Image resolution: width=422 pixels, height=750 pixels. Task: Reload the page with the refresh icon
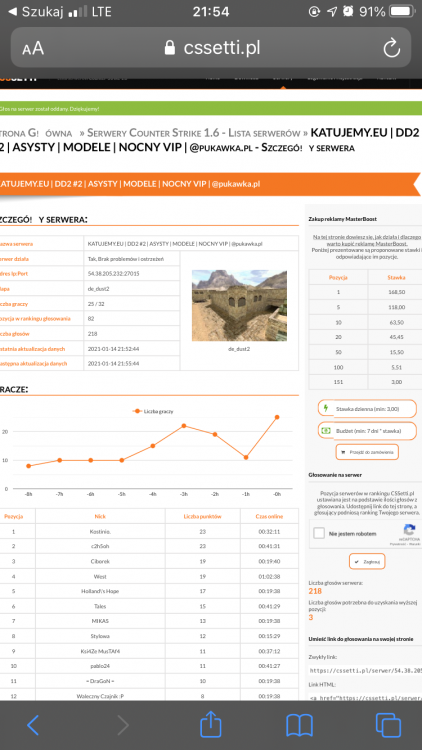tap(391, 48)
